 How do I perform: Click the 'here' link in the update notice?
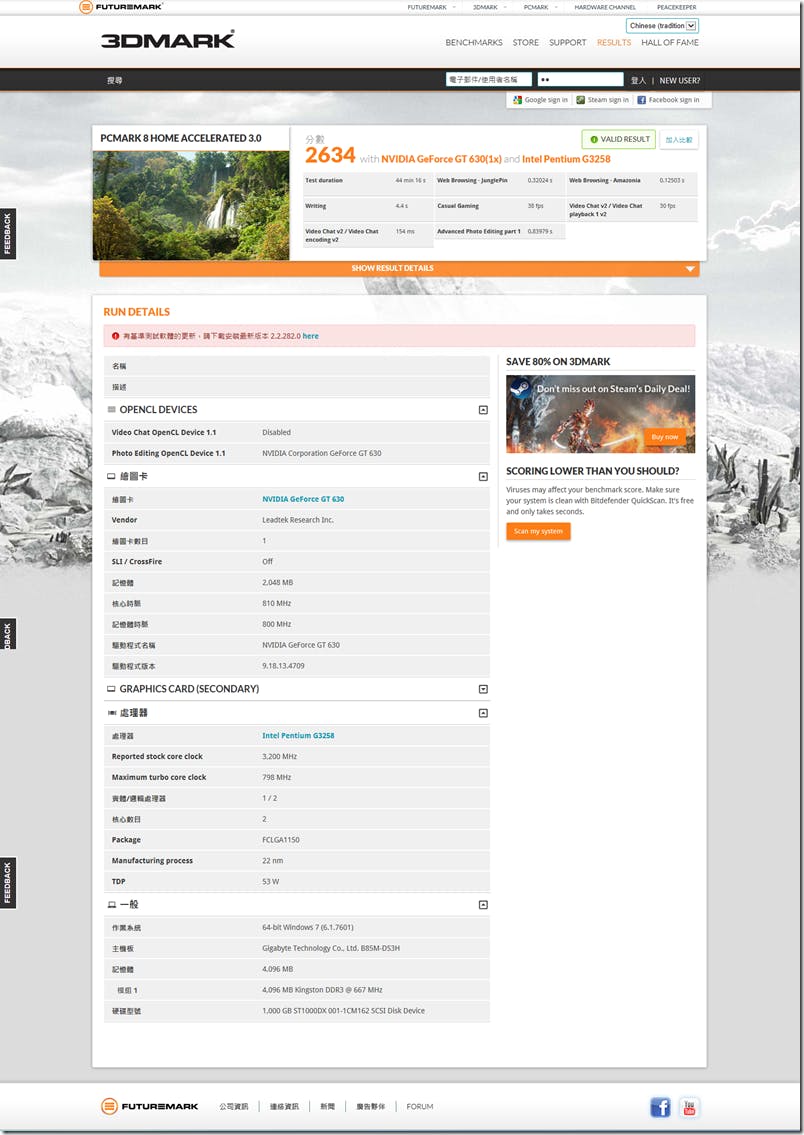coord(310,336)
